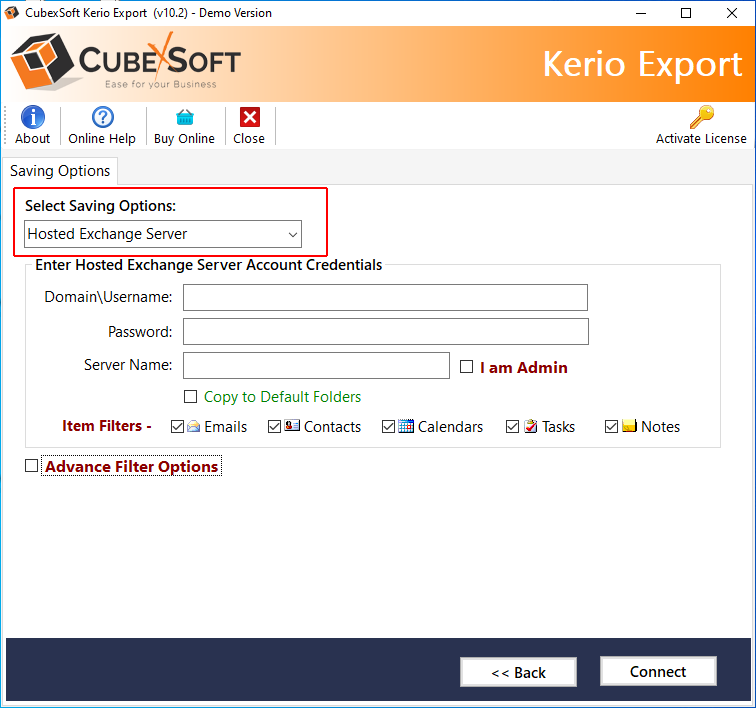The width and height of the screenshot is (756, 708).
Task: Uncheck the Calendars item filter
Action: [388, 426]
